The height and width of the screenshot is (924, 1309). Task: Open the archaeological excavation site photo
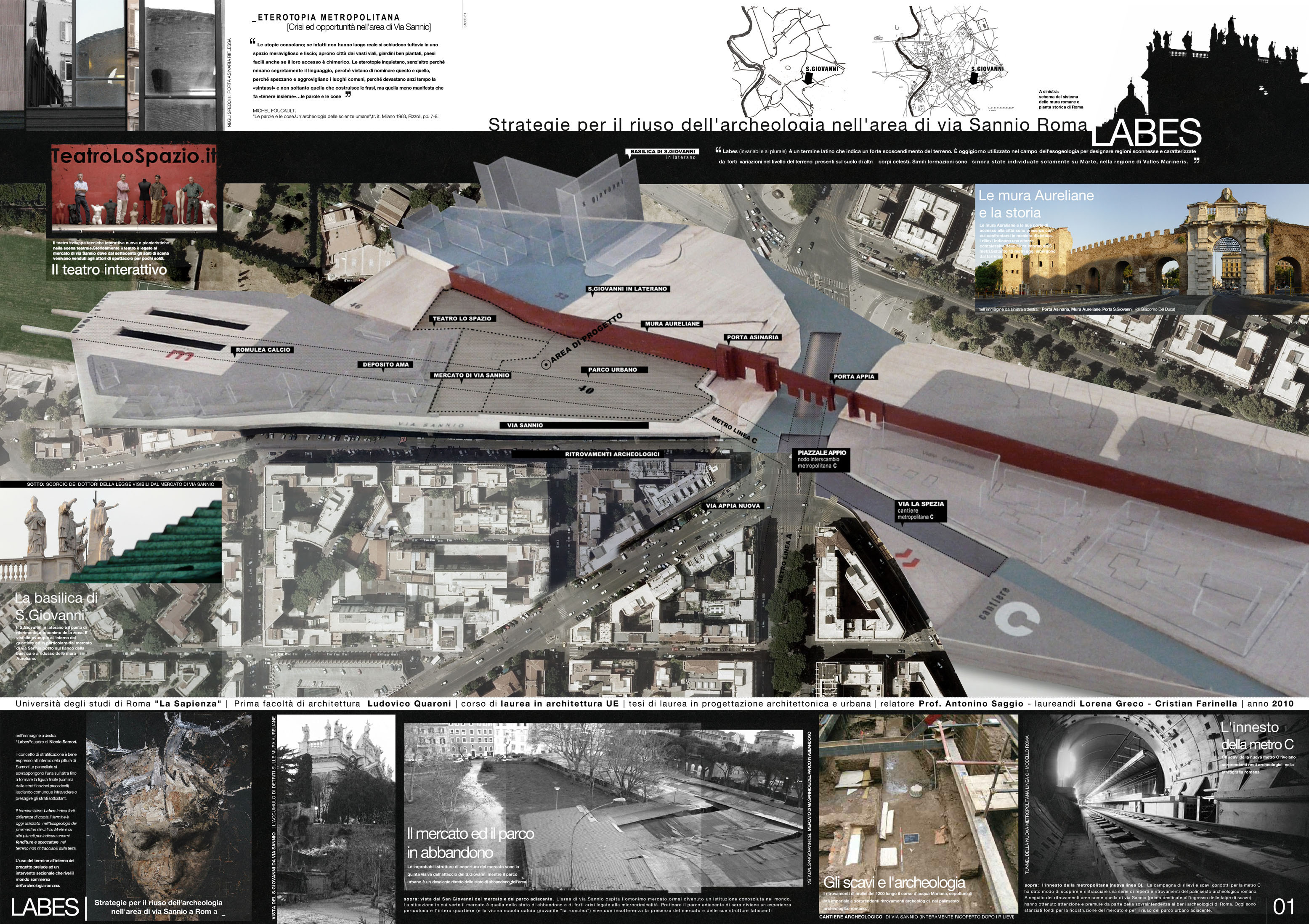click(918, 804)
